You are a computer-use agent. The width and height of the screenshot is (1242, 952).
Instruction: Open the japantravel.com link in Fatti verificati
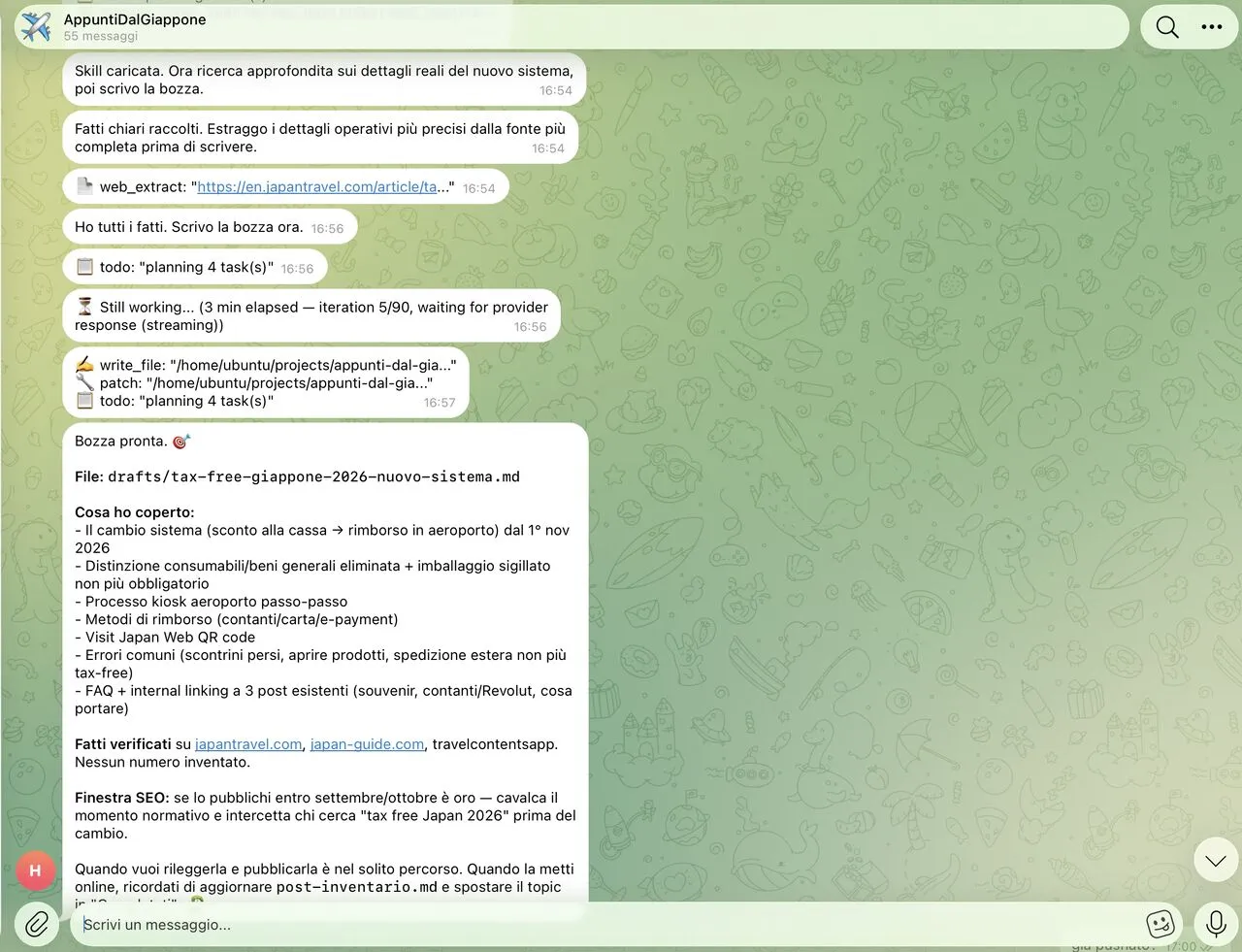coord(248,744)
